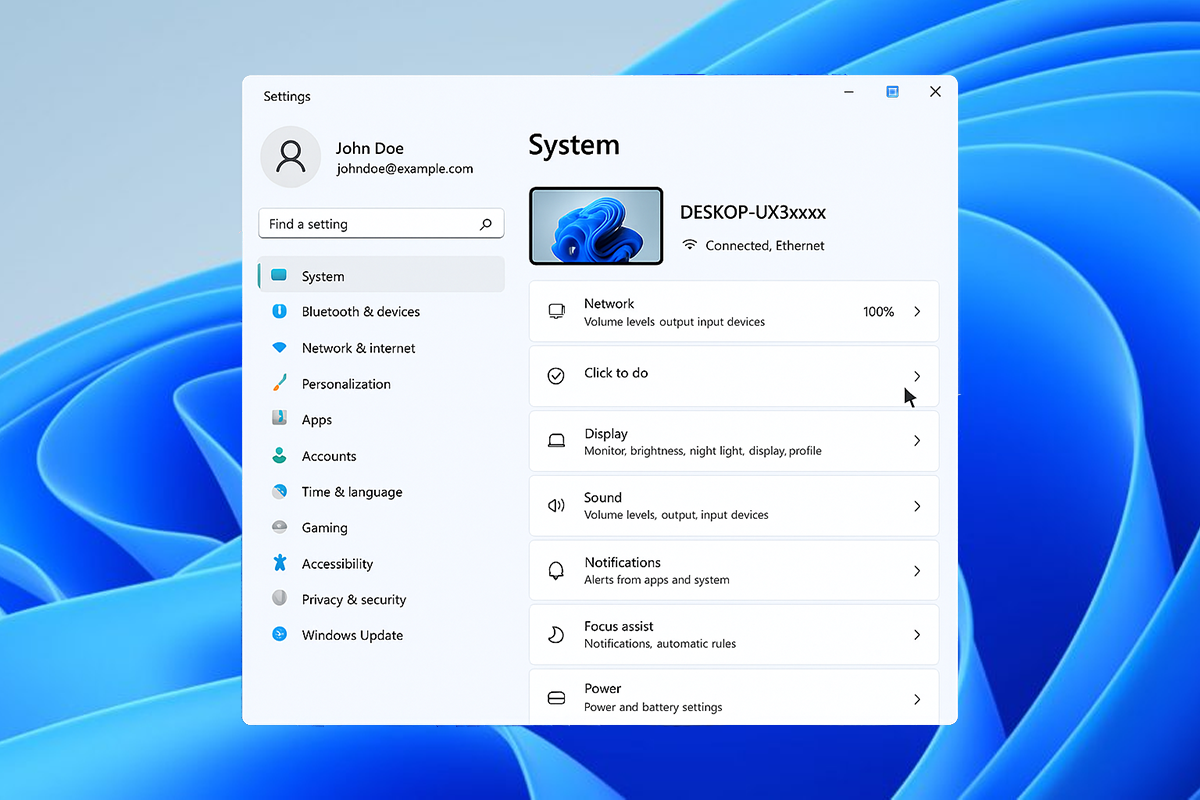1200x800 pixels.
Task: Click the John Doe account name
Action: [370, 148]
